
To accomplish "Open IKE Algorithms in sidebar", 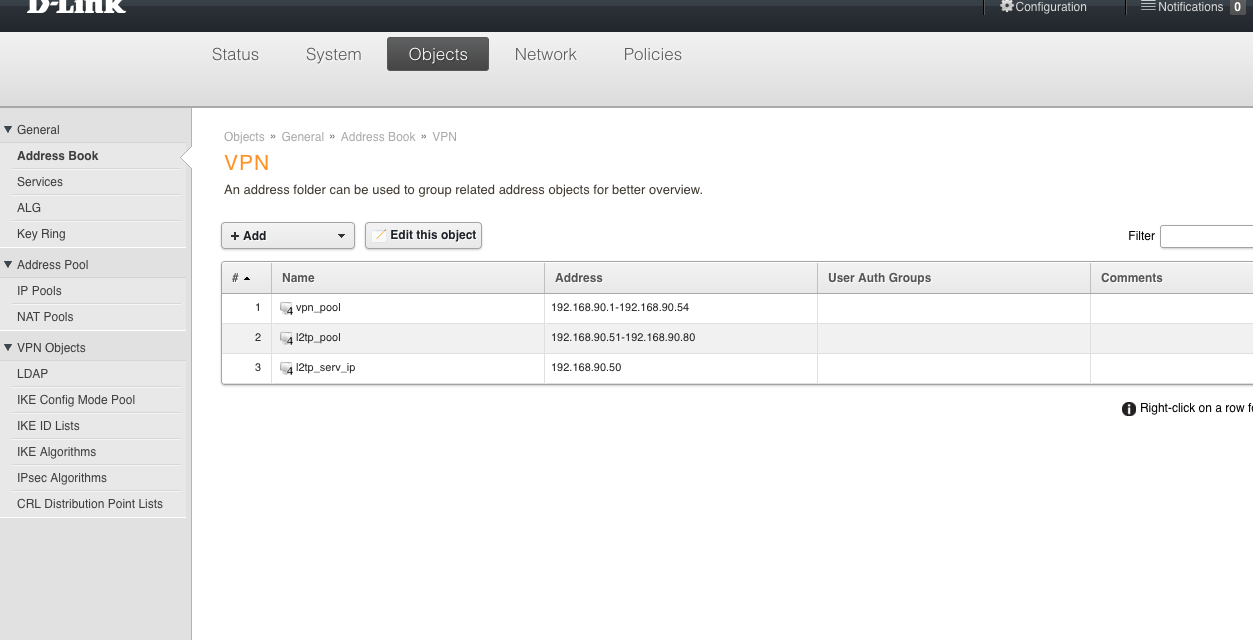I will [57, 452].
